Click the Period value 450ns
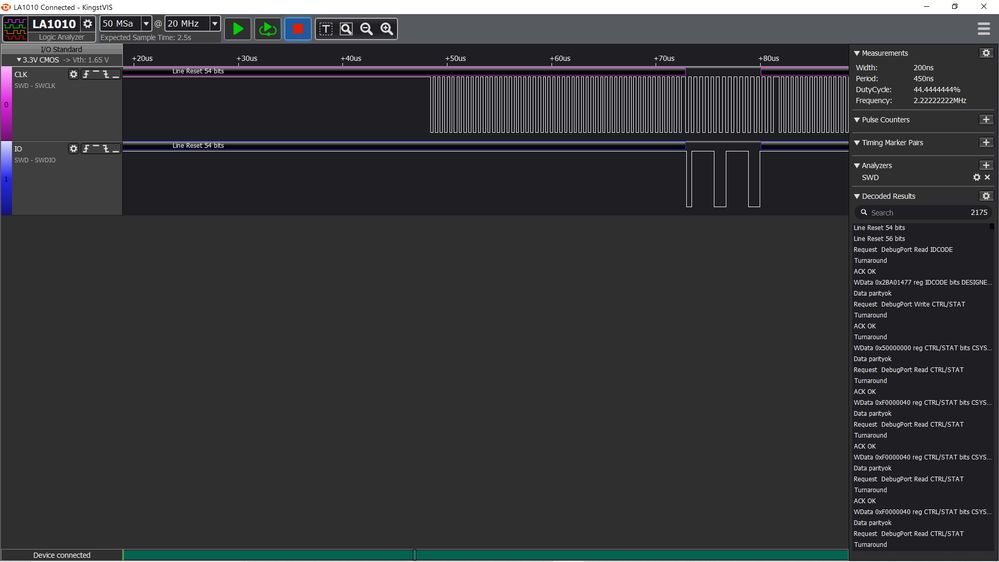This screenshot has width=999, height=562. pyautogui.click(x=923, y=78)
